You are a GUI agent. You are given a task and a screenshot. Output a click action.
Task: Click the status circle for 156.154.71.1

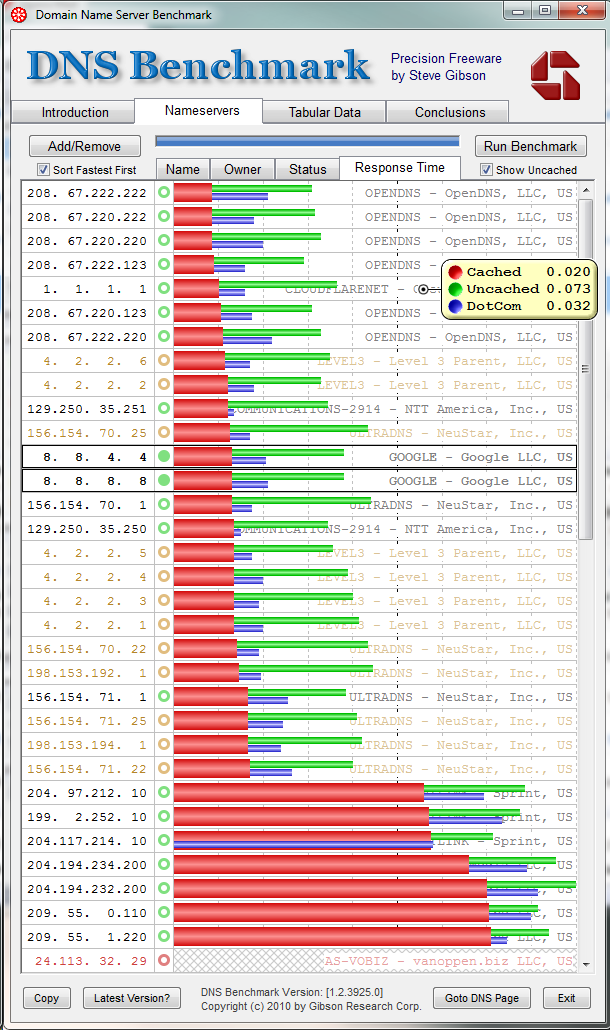click(163, 696)
